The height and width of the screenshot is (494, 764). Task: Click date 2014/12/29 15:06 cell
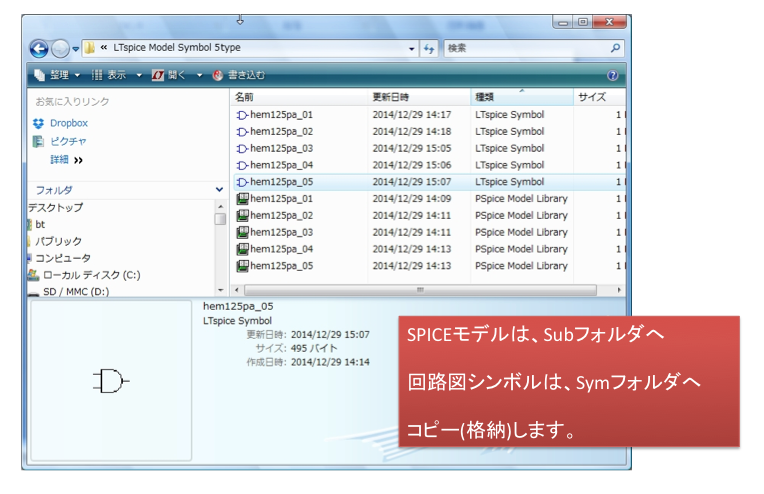coord(412,165)
